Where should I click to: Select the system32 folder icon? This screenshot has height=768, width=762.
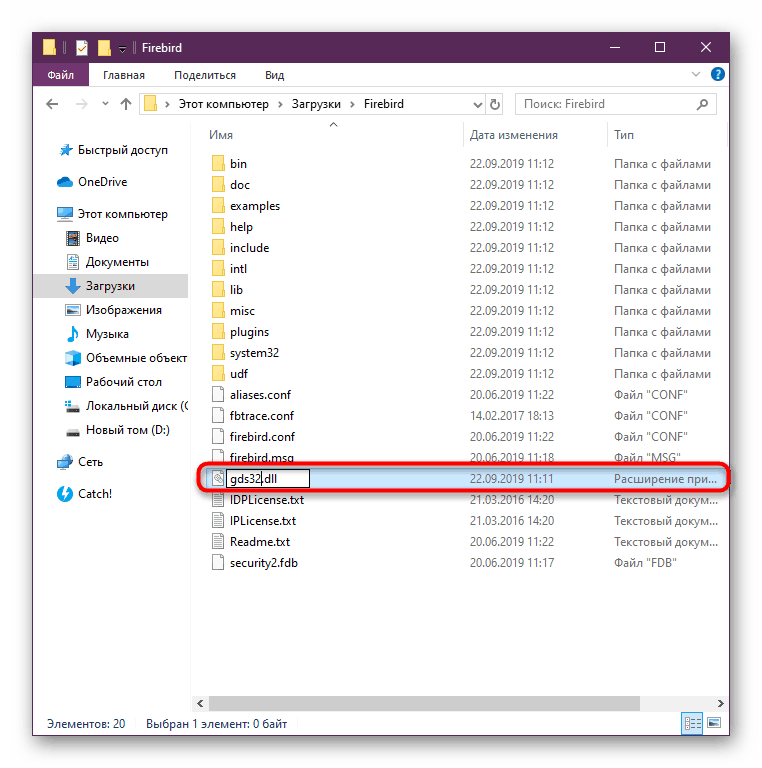(x=218, y=353)
